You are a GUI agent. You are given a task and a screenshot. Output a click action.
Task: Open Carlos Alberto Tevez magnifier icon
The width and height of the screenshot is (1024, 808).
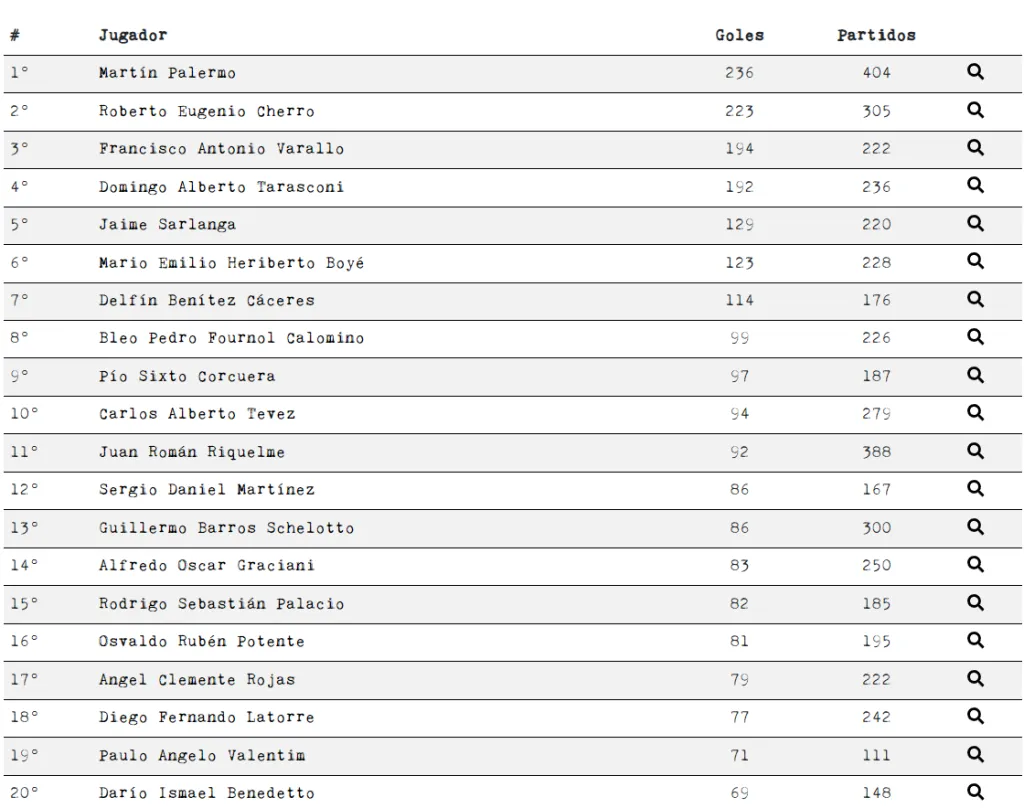coord(975,413)
